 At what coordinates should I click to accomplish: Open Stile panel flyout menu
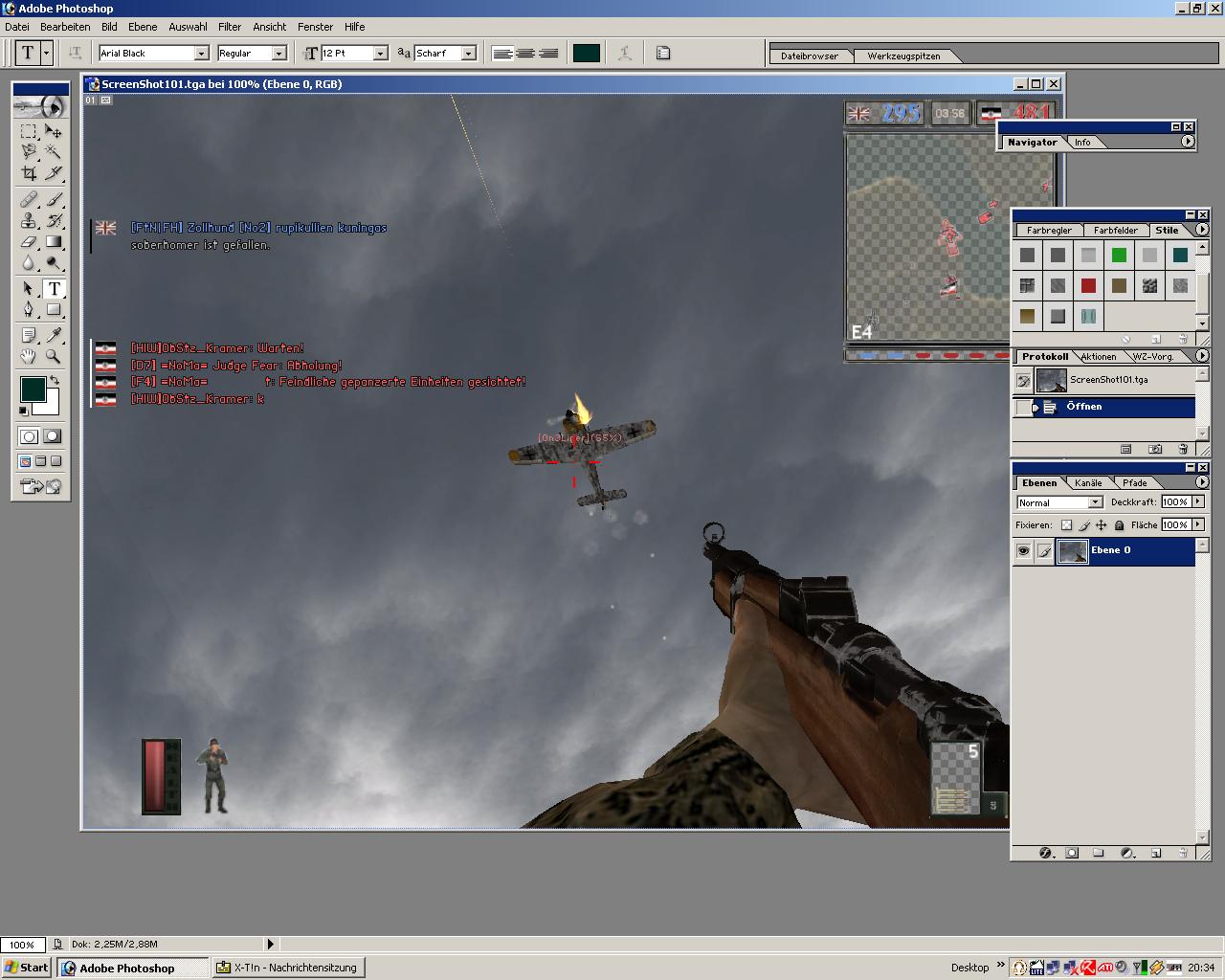(1202, 230)
